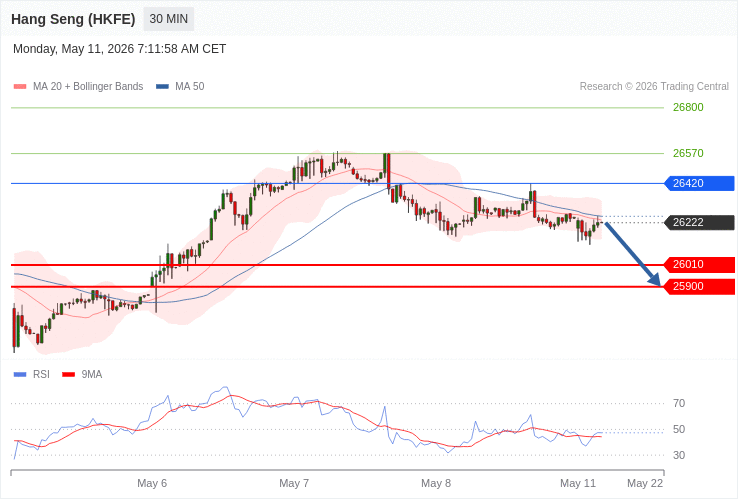Image resolution: width=738 pixels, height=500 pixels.
Task: Toggle the RSI legend label
Action: pyautogui.click(x=41, y=374)
